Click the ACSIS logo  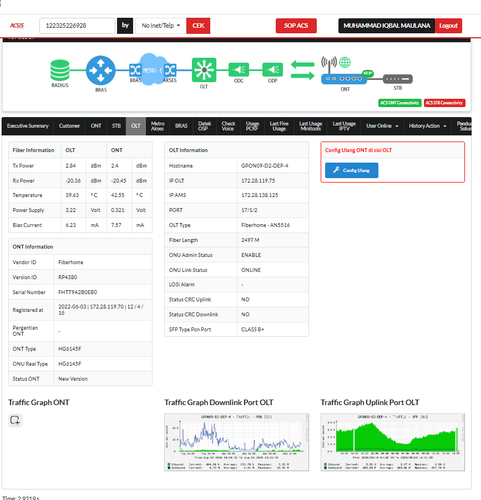pos(17,26)
